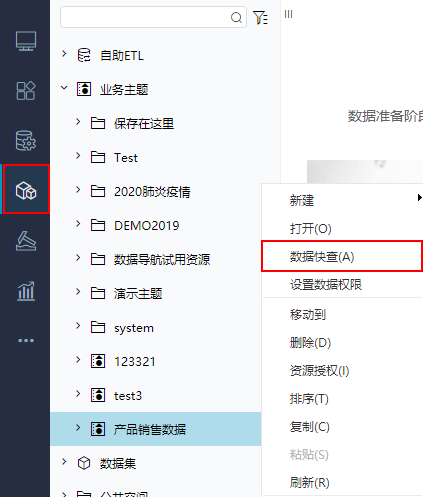Open the bar chart sidebar icon
Viewport: 423px width, 497px height.
[26, 291]
